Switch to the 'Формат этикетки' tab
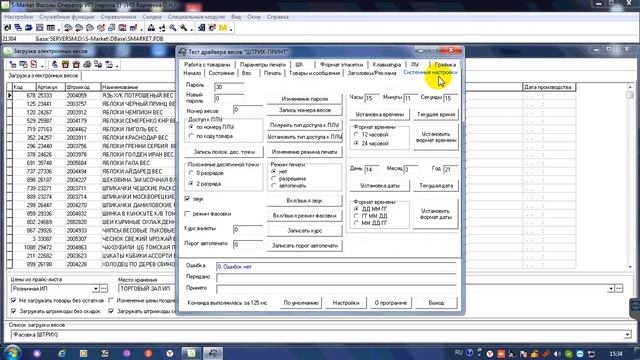The width and height of the screenshot is (640, 360). tap(341, 64)
